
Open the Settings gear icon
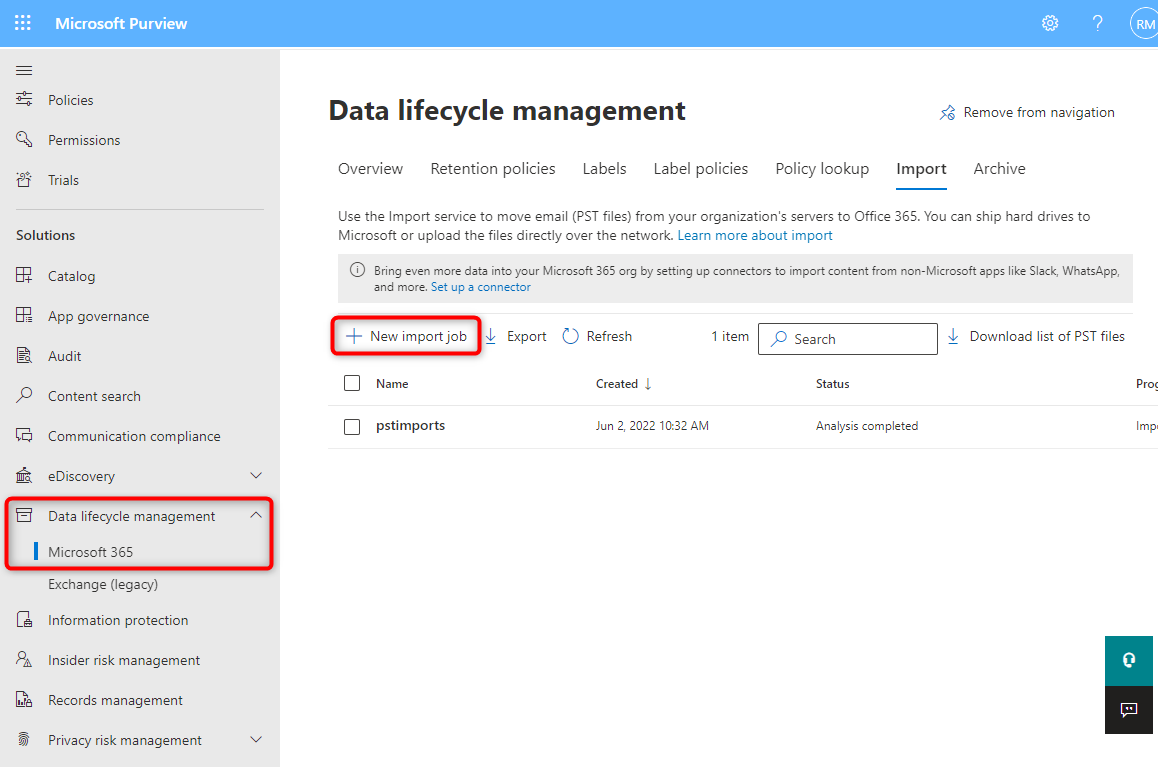(1050, 23)
